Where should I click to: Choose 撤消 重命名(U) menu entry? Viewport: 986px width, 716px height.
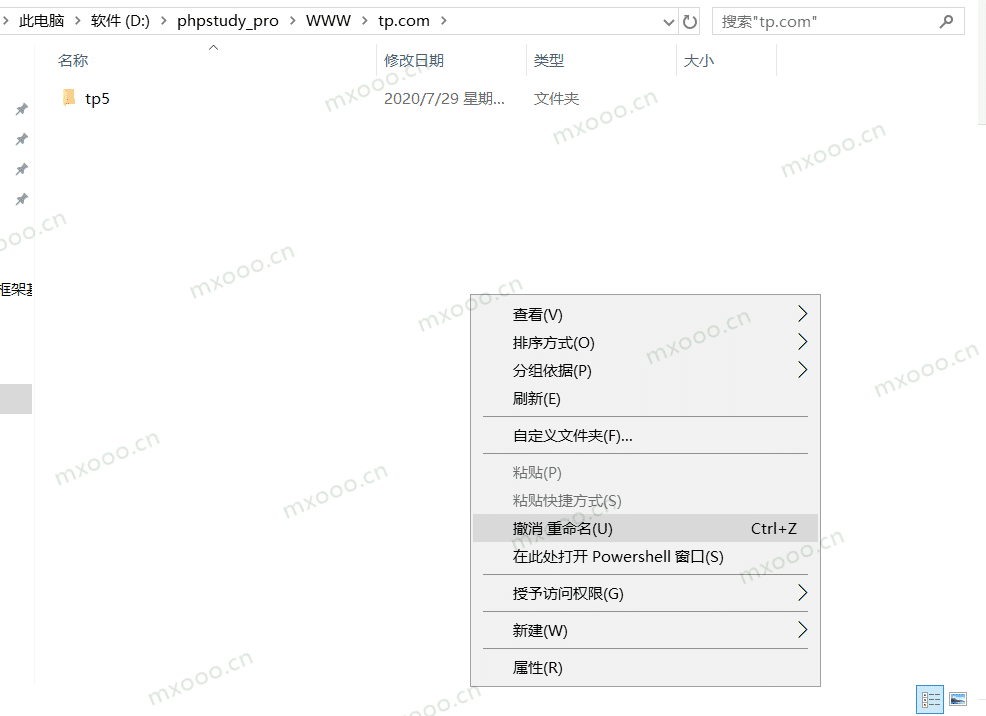(x=563, y=528)
